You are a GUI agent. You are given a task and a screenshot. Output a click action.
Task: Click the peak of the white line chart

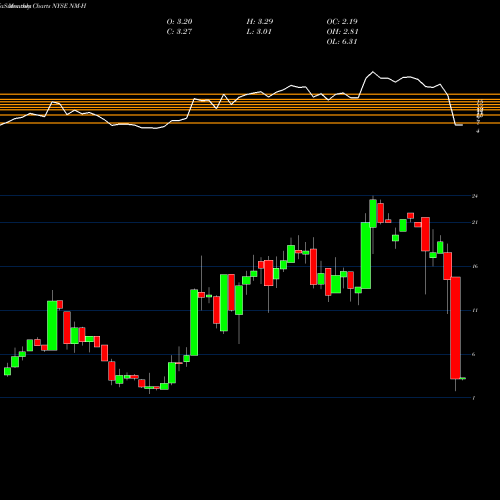pos(373,72)
